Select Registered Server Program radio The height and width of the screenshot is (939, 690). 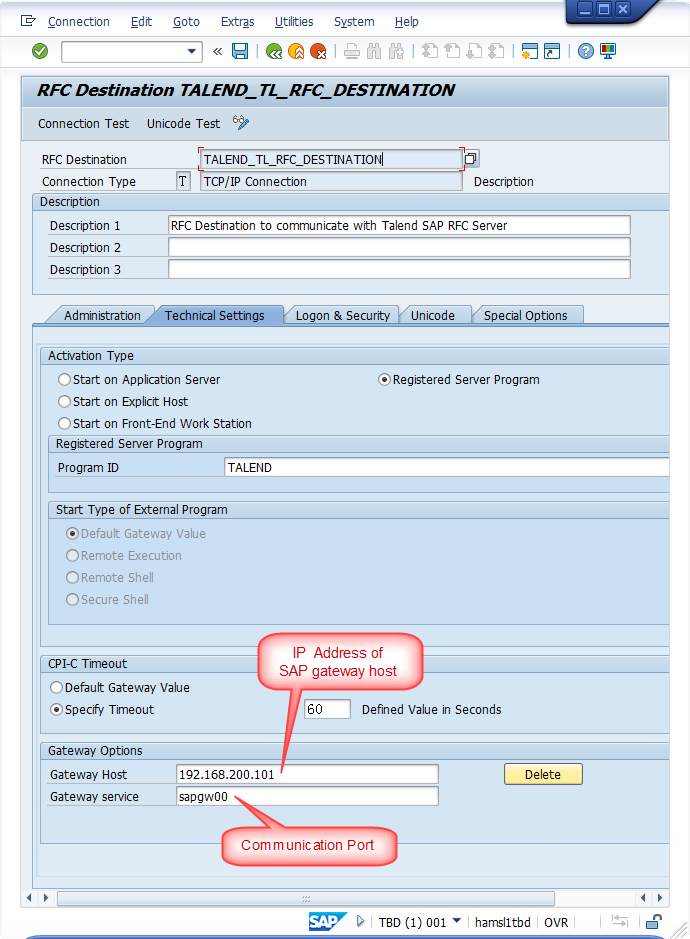385,380
